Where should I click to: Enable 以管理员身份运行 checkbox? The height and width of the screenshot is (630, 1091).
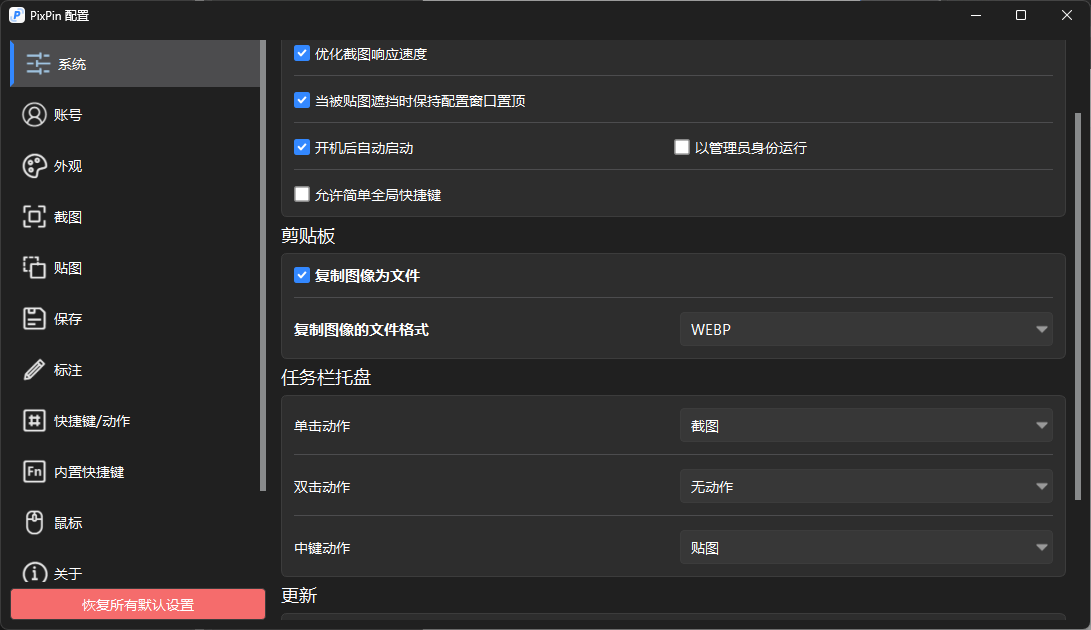tap(682, 147)
